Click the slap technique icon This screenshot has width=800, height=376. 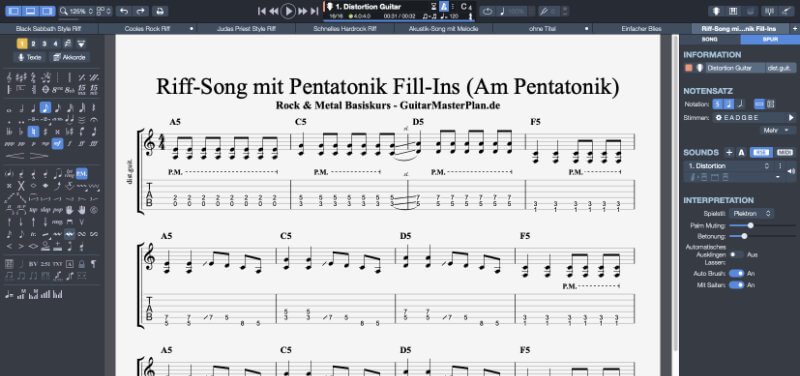click(x=45, y=210)
